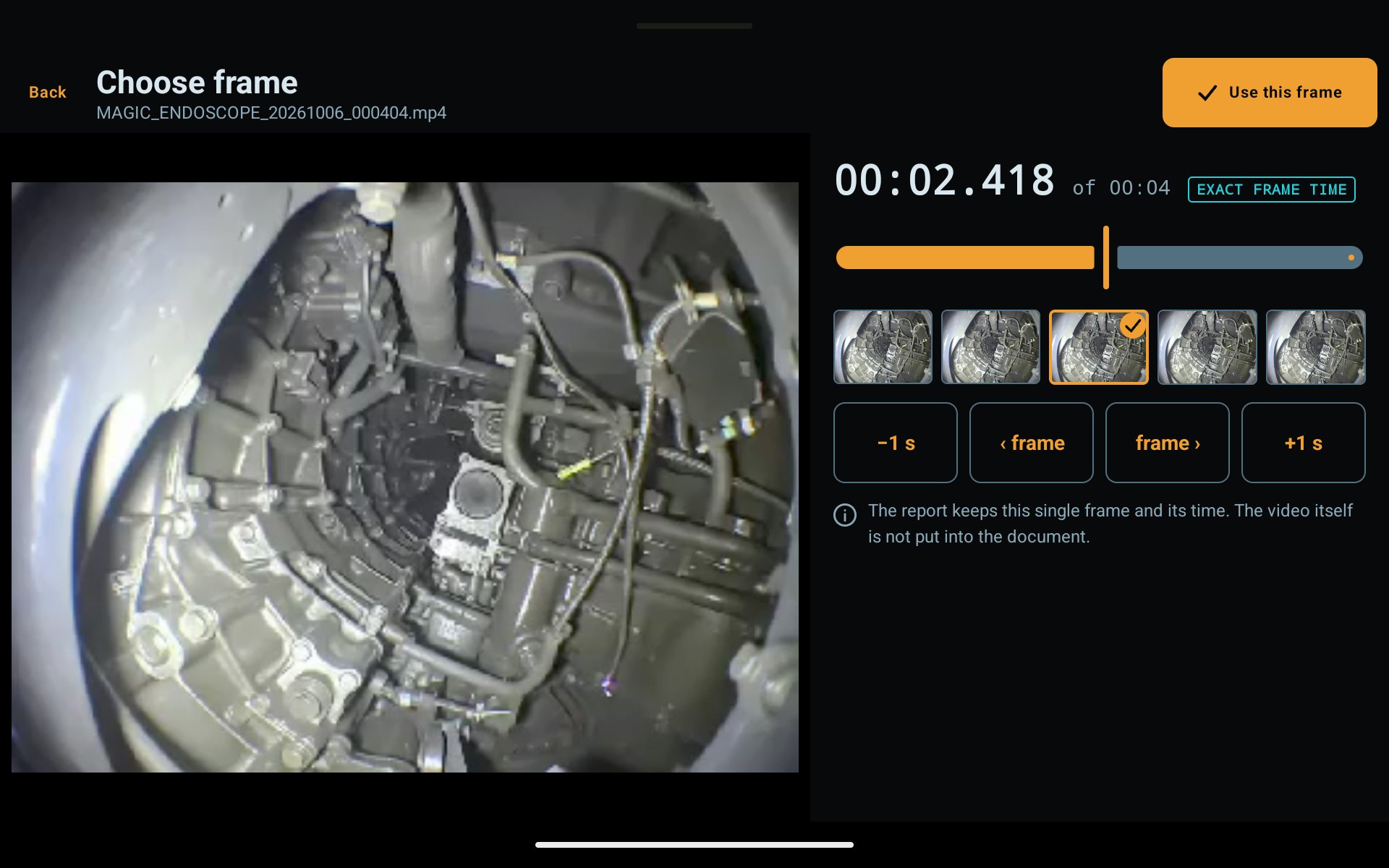Click the 'of 00:04' duration text
This screenshot has width=1389, height=868.
(1121, 188)
